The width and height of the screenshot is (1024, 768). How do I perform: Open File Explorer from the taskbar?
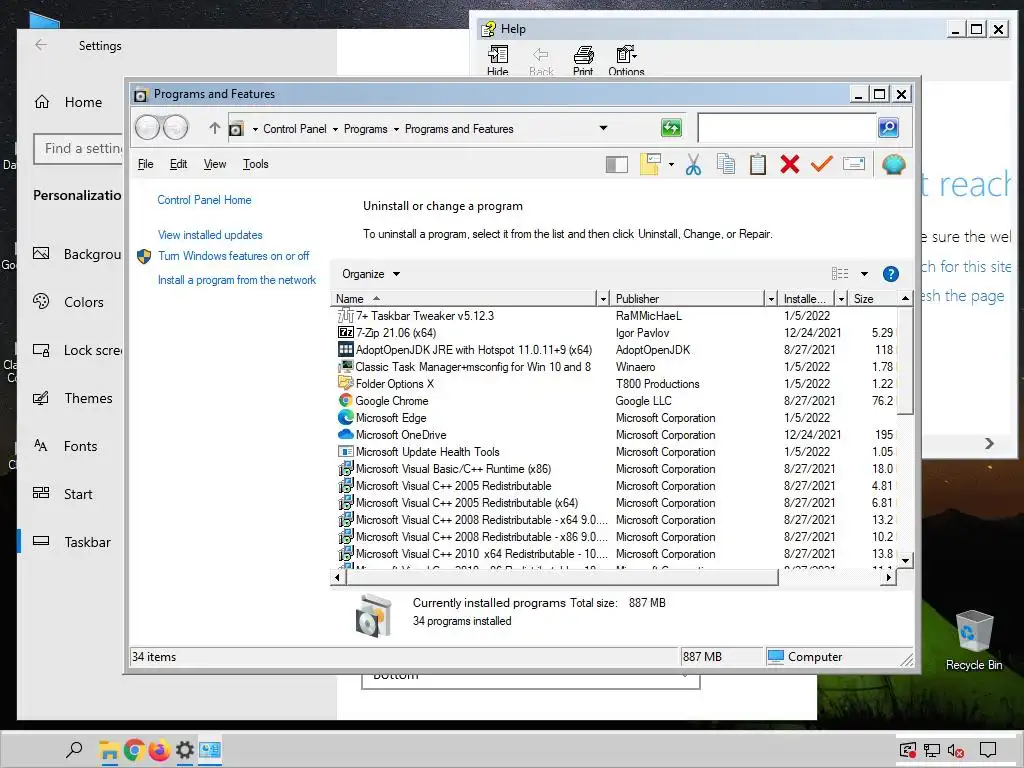pyautogui.click(x=108, y=750)
